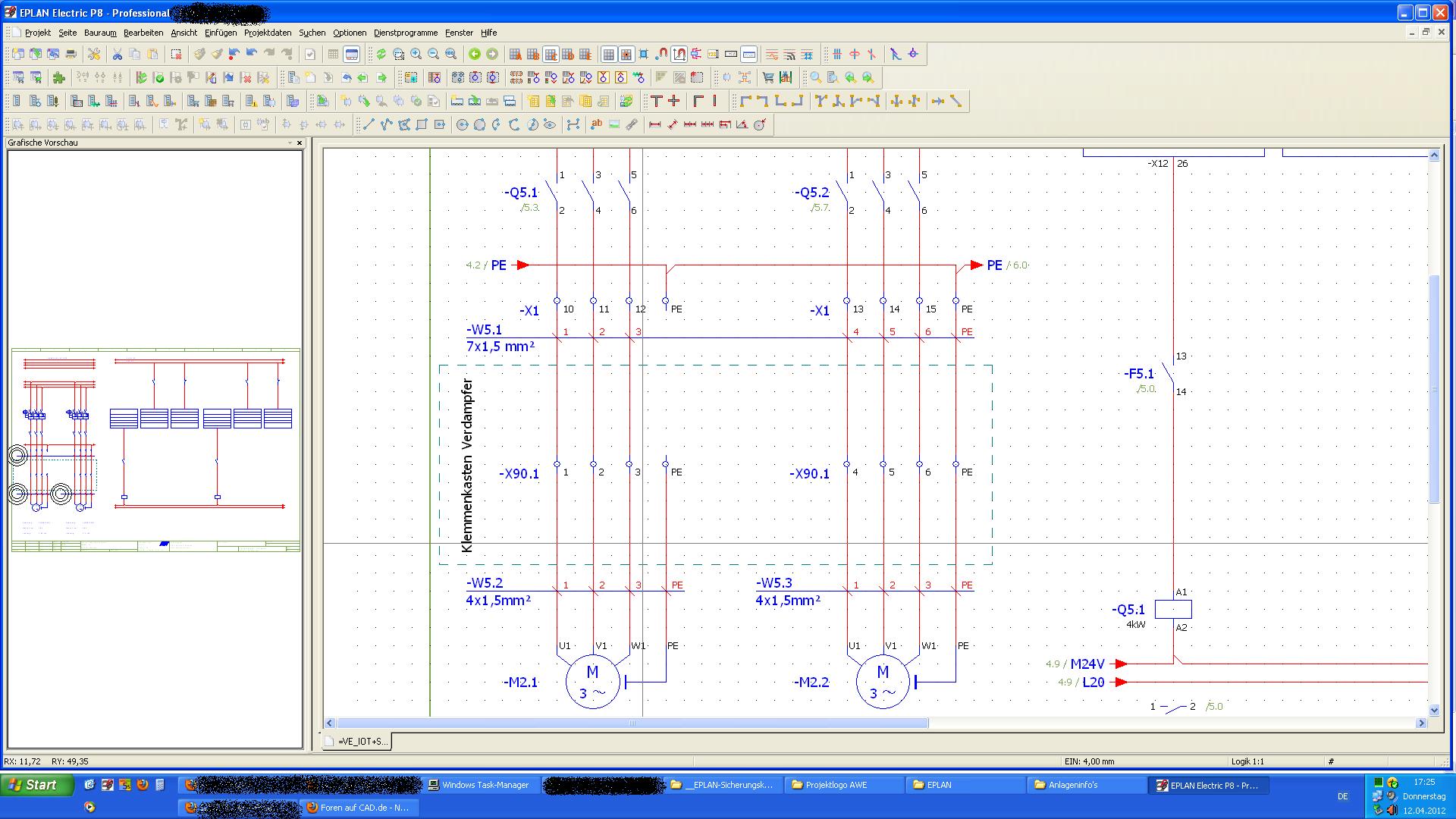Click the vertical scrollbar thumb
1456x819 pixels.
tap(1434, 389)
